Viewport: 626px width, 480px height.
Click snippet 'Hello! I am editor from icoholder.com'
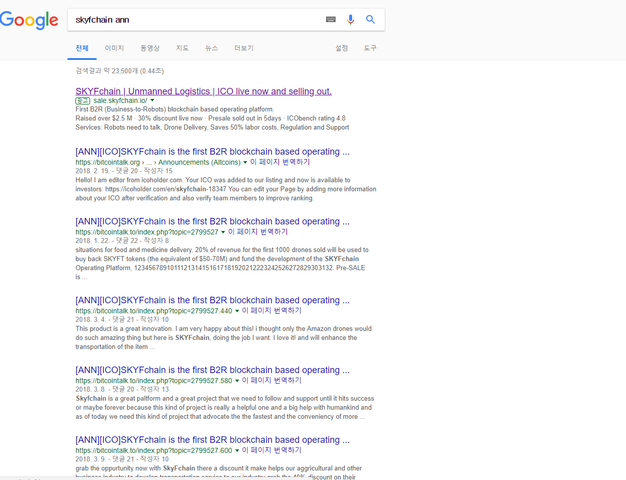pos(129,180)
